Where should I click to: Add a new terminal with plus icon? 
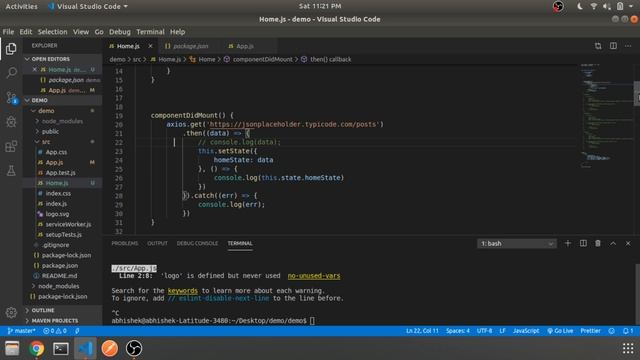[568, 243]
